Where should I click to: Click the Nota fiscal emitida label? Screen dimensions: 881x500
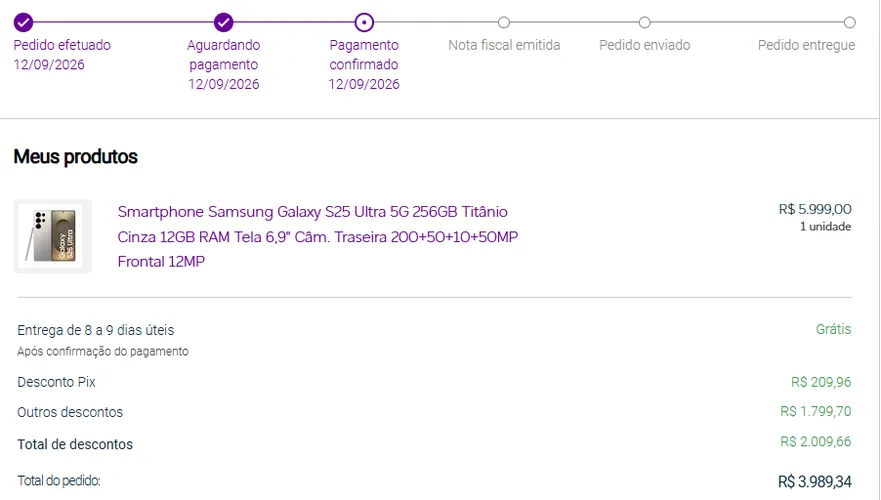point(504,45)
